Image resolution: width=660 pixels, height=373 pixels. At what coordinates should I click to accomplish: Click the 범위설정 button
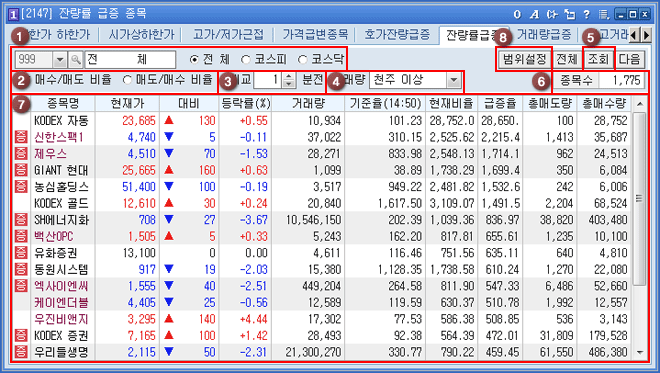click(x=524, y=59)
